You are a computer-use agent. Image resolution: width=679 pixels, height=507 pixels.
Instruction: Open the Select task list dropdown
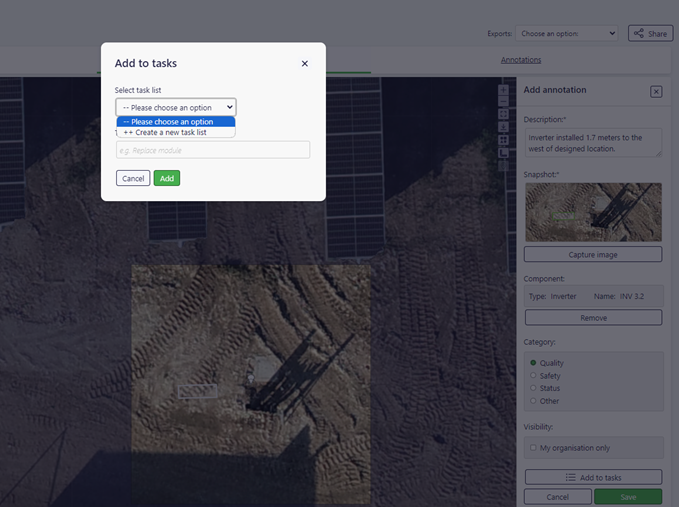tap(176, 107)
